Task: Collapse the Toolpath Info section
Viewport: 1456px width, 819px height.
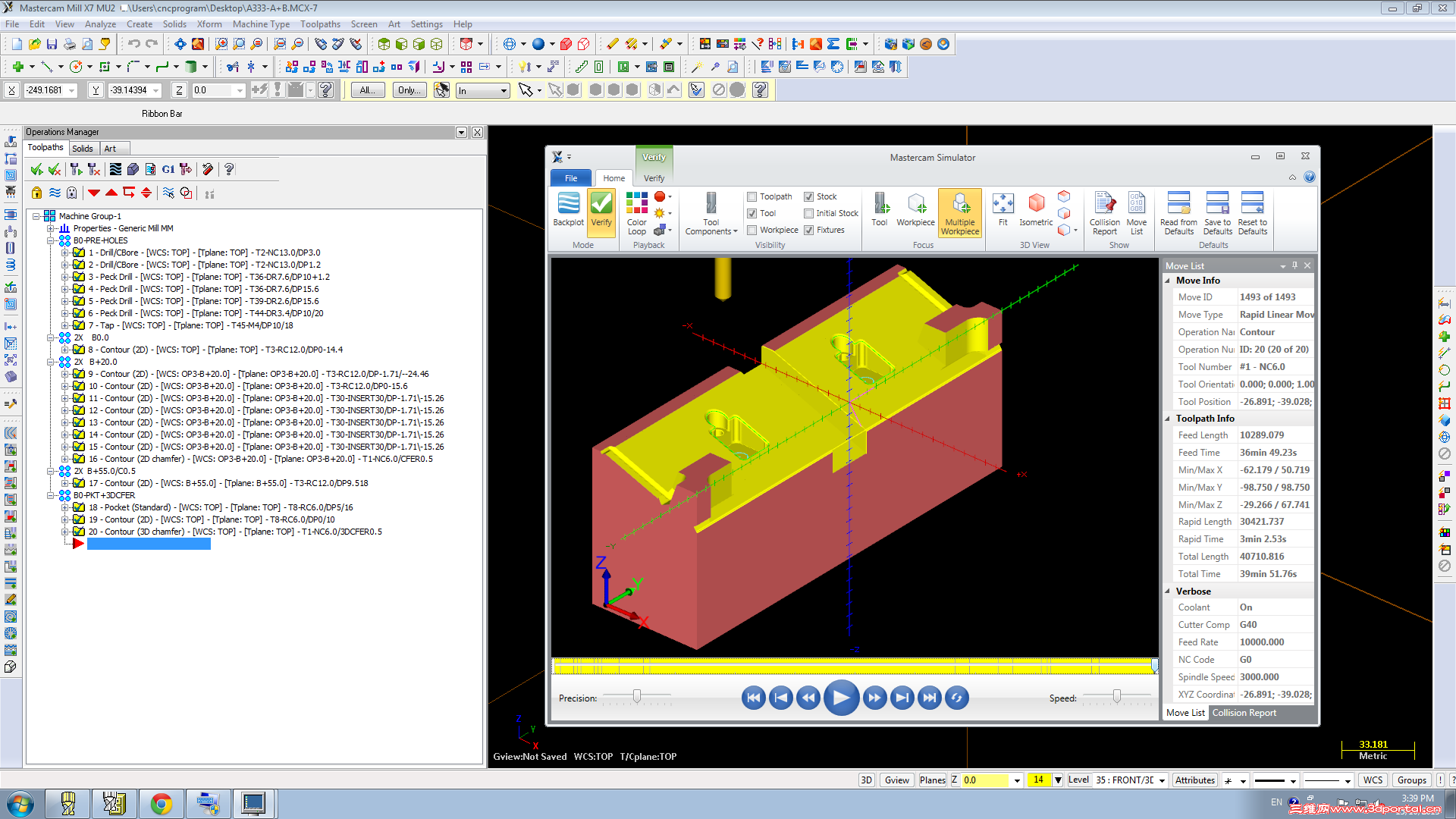Action: [1168, 419]
